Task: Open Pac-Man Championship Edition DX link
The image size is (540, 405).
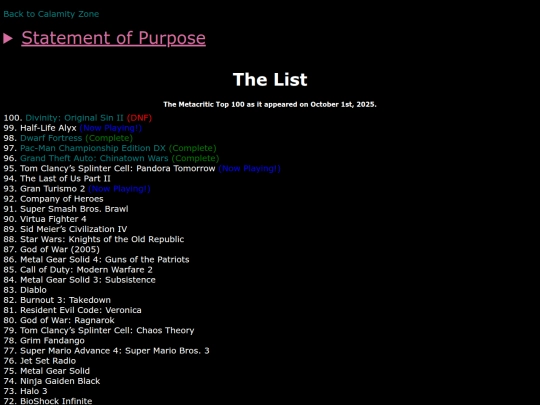Action: pos(93,148)
